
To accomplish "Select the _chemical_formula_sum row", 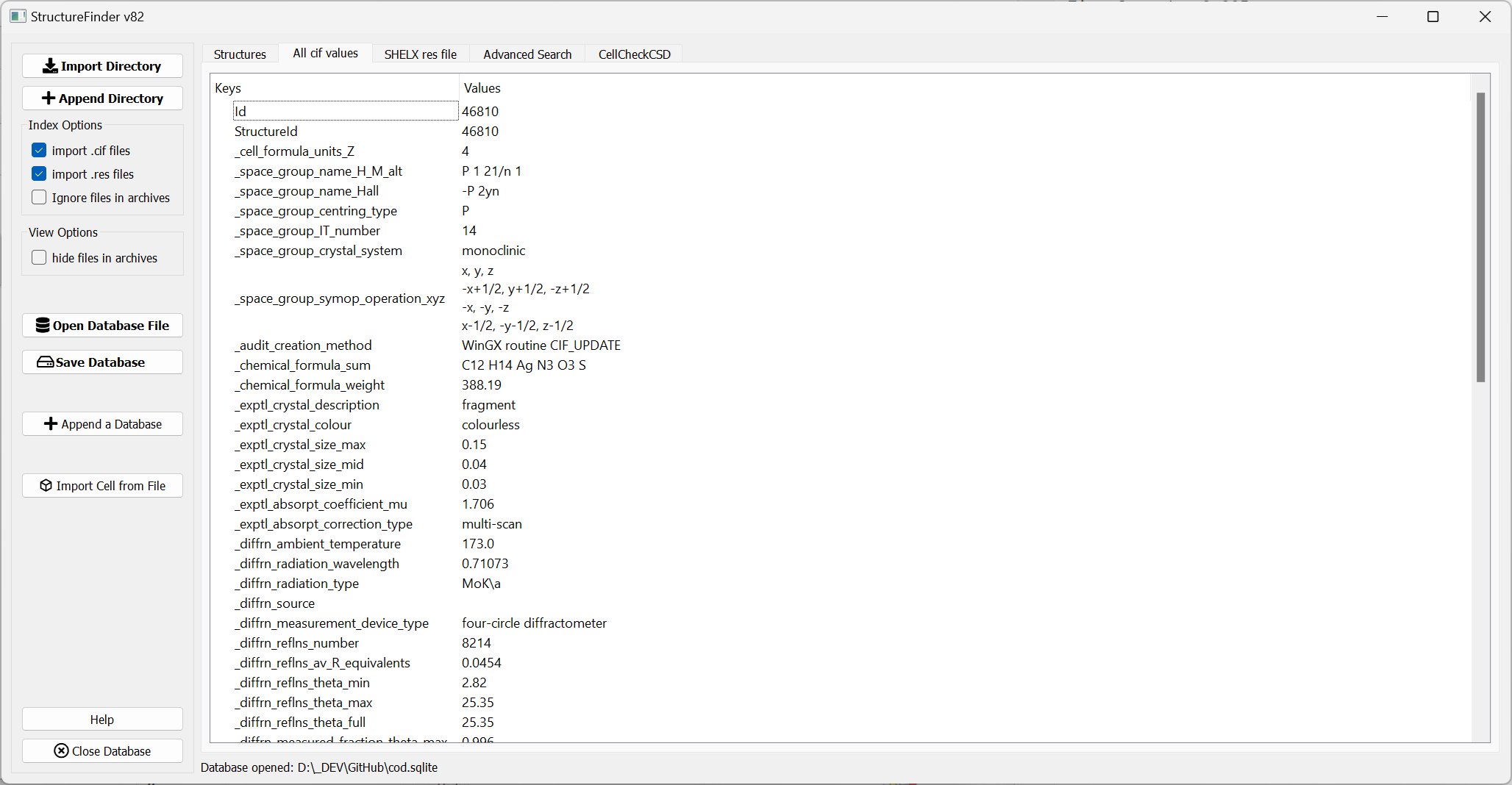I will (x=302, y=365).
